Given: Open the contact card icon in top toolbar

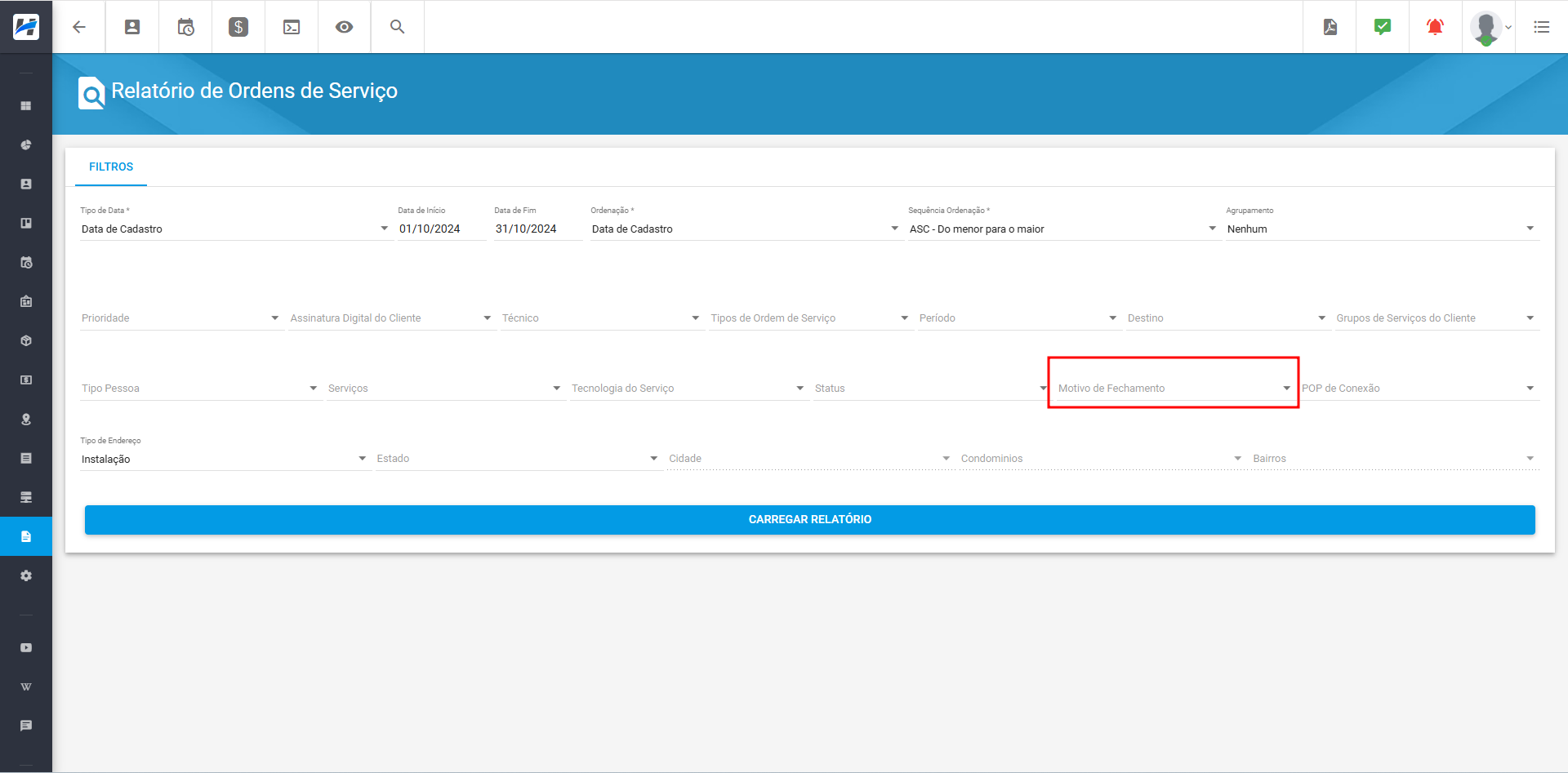Looking at the screenshot, I should pos(132,27).
